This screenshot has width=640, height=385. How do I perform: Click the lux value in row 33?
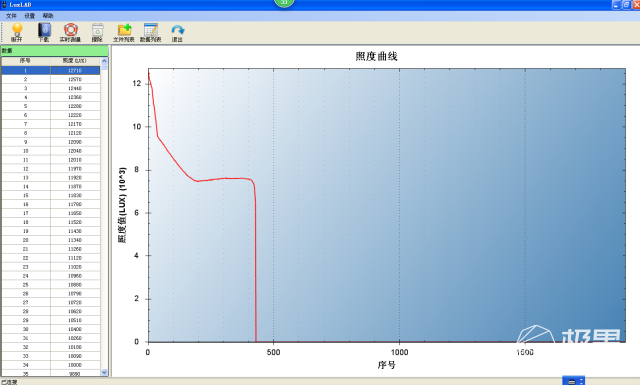coord(75,356)
